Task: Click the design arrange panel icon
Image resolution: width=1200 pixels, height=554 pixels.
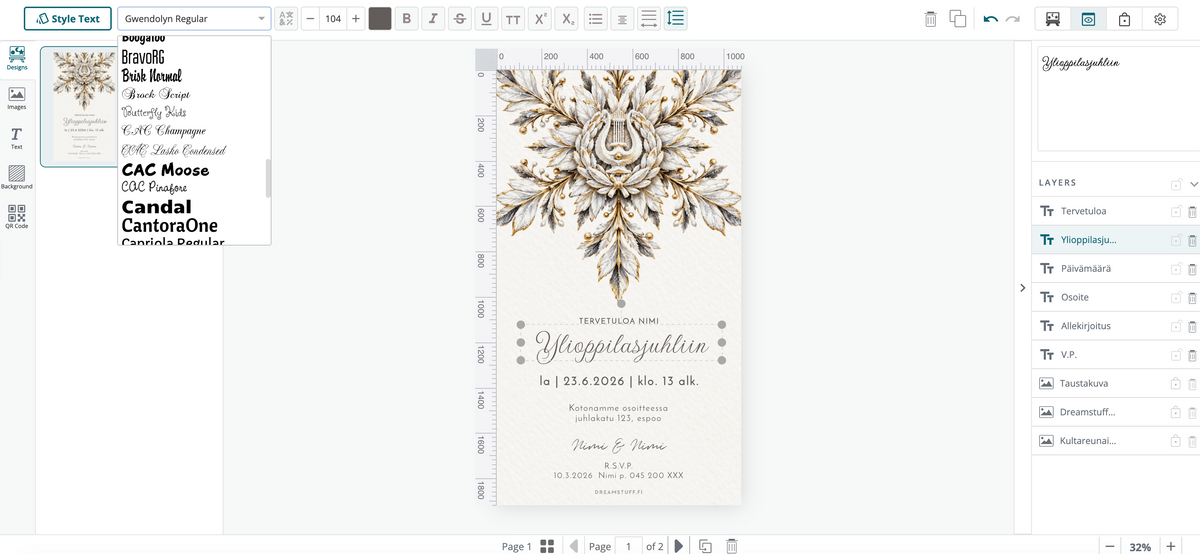Action: [x=1053, y=19]
